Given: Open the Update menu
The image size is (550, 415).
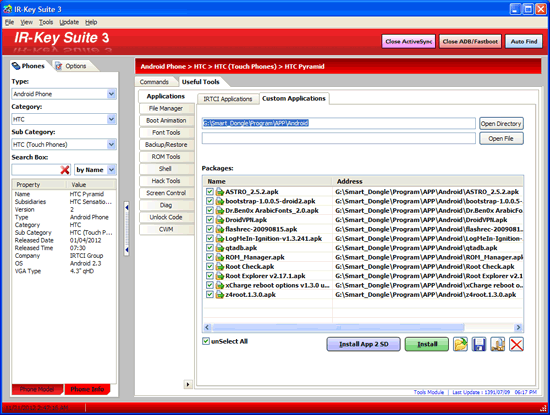Looking at the screenshot, I should pyautogui.click(x=69, y=22).
